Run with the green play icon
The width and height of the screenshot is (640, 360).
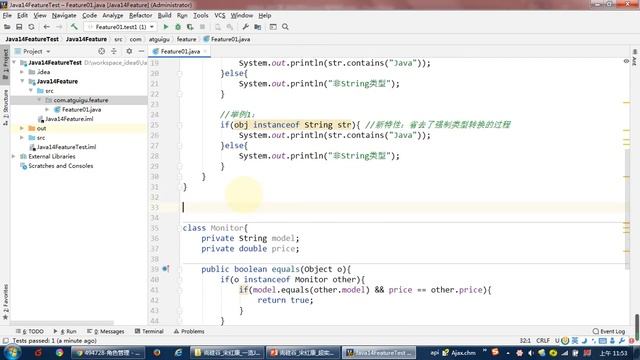[x=166, y=27]
